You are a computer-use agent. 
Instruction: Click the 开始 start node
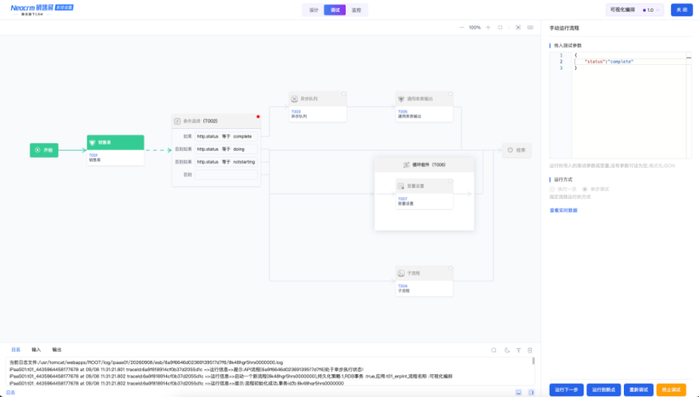[44, 150]
